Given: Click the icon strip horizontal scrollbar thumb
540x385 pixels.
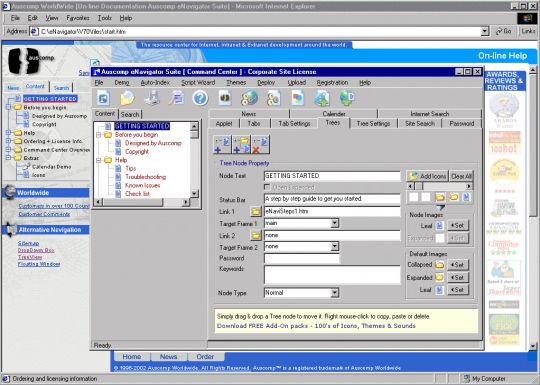Looking at the screenshot, I should click(418, 186).
